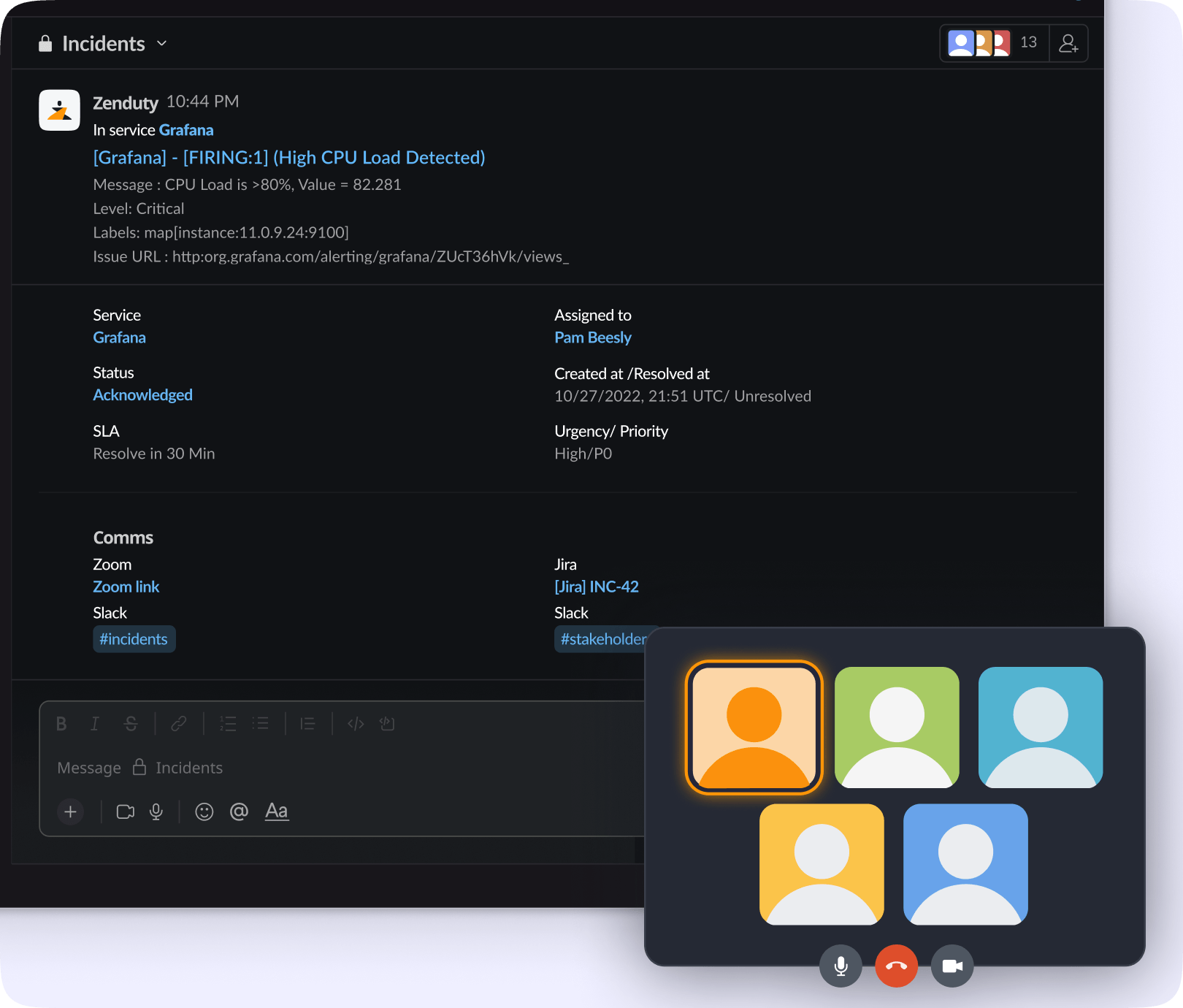Record an audio clip with the microphone icon
This screenshot has height=1008, width=1183.
156,812
